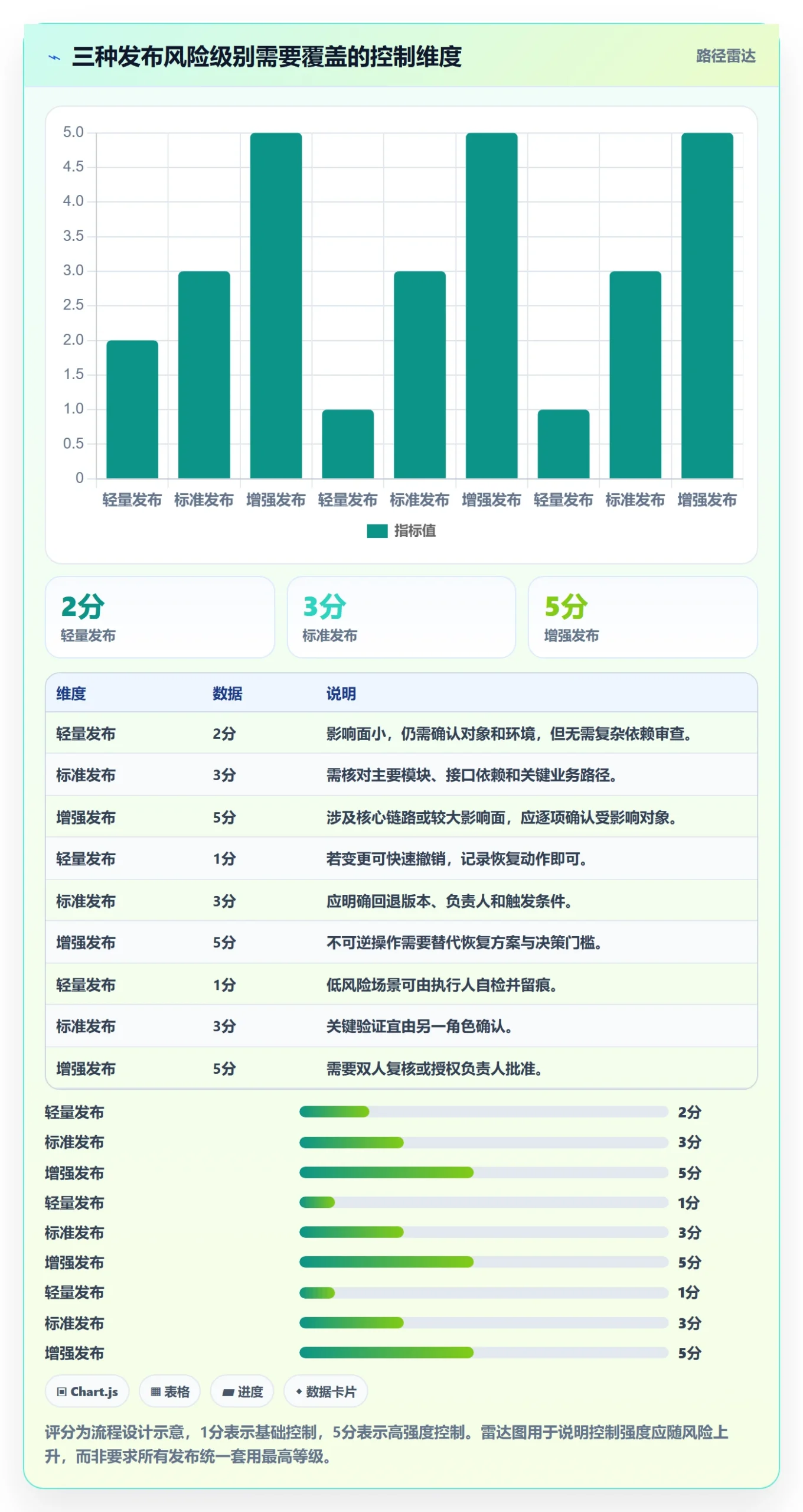Screen dimensions: 803x1512
Task: Open the 3分 标准发布 data card
Action: click(x=401, y=617)
